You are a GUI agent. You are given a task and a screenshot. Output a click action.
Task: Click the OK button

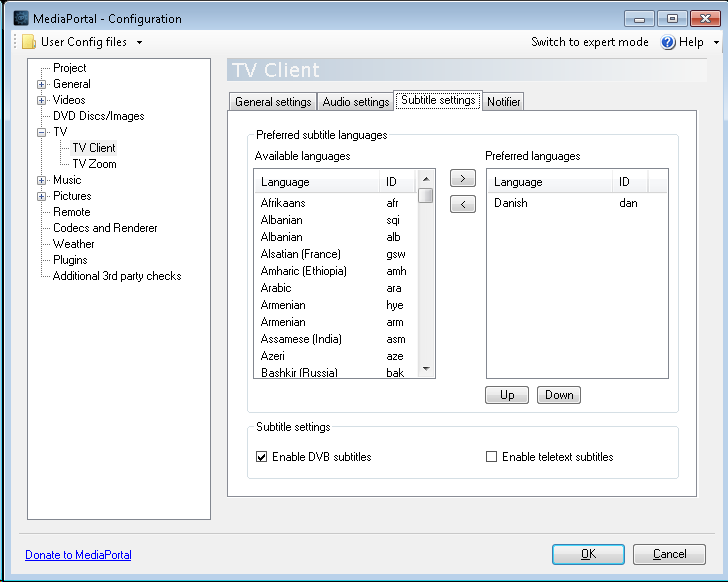coord(588,554)
